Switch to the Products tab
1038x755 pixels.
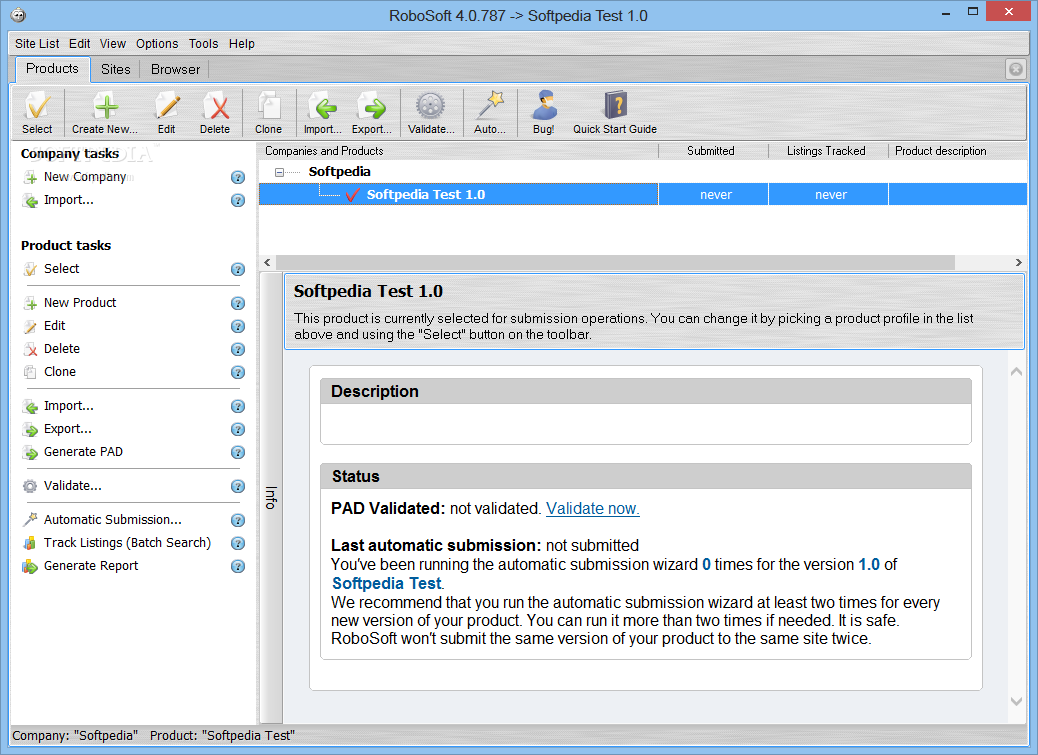pos(52,69)
